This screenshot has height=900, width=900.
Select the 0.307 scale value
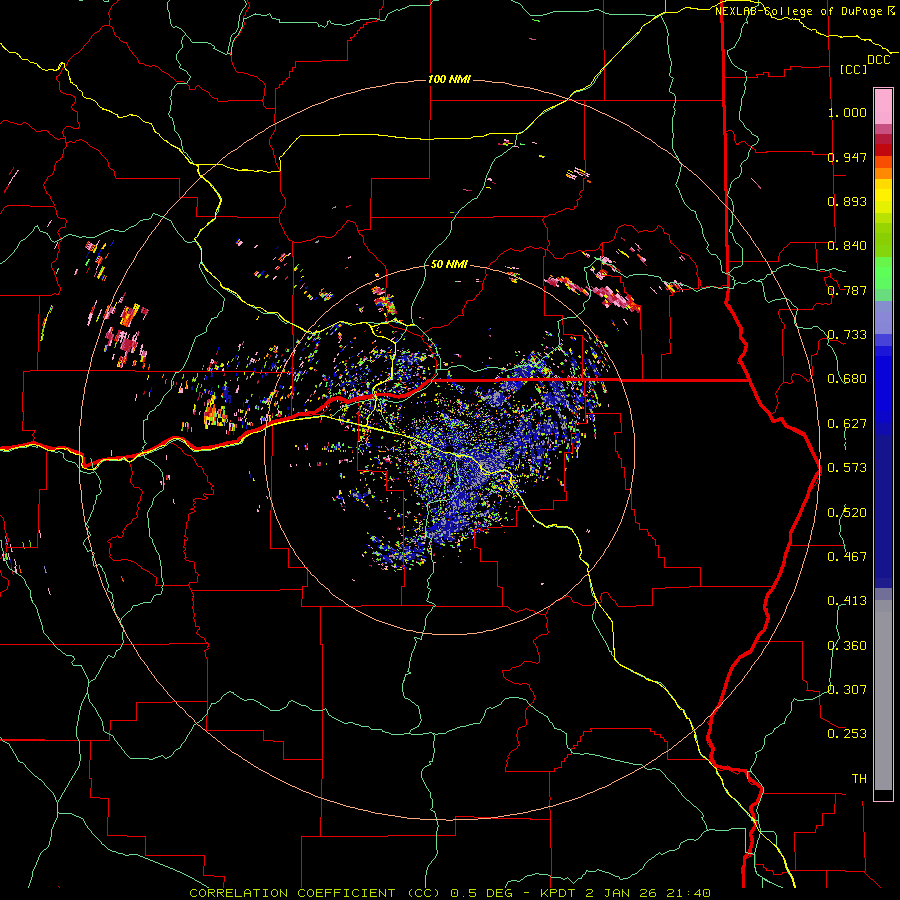pyautogui.click(x=847, y=690)
